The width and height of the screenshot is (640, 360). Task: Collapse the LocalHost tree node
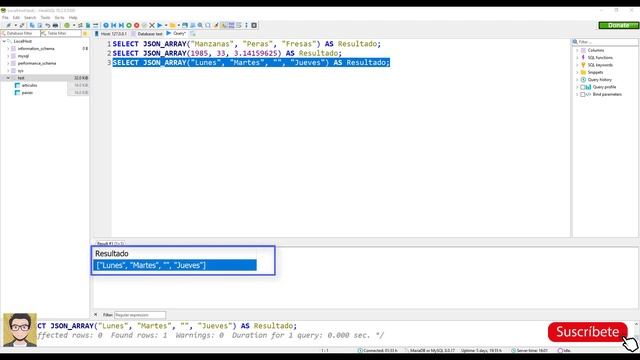[4, 41]
